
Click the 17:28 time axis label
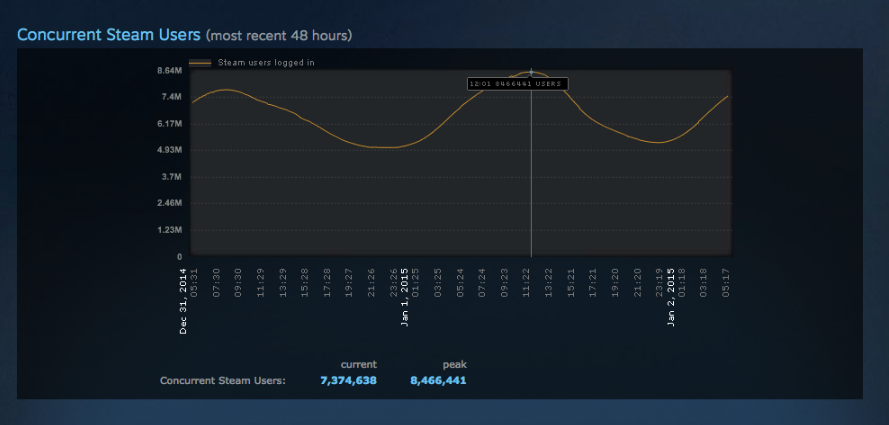[x=327, y=282]
